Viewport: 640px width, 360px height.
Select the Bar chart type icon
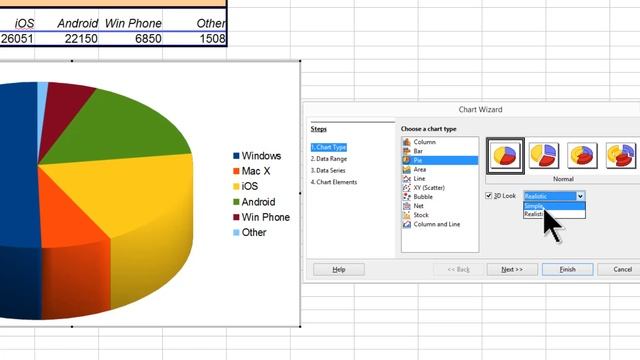pyautogui.click(x=407, y=151)
